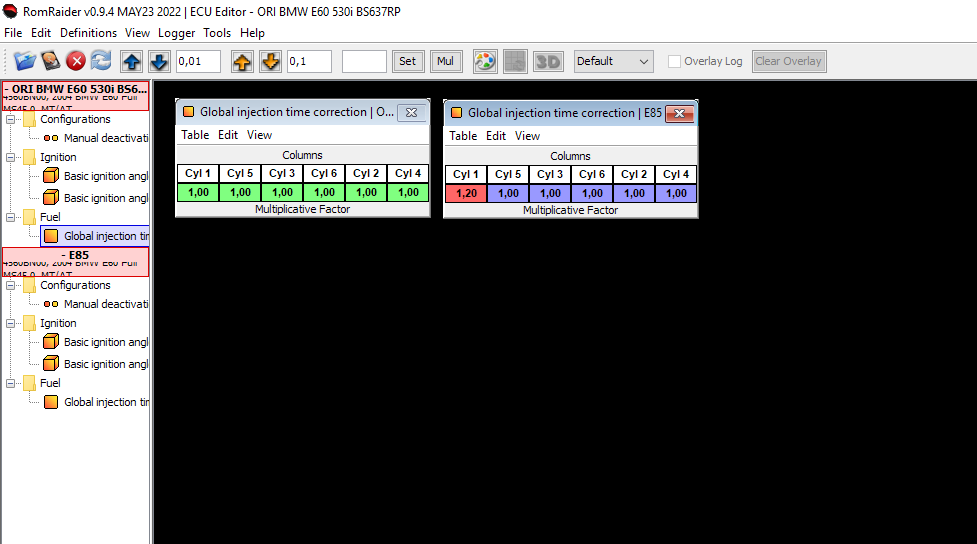Open the Default view dropdown
Image resolution: width=977 pixels, height=544 pixels.
coord(613,61)
